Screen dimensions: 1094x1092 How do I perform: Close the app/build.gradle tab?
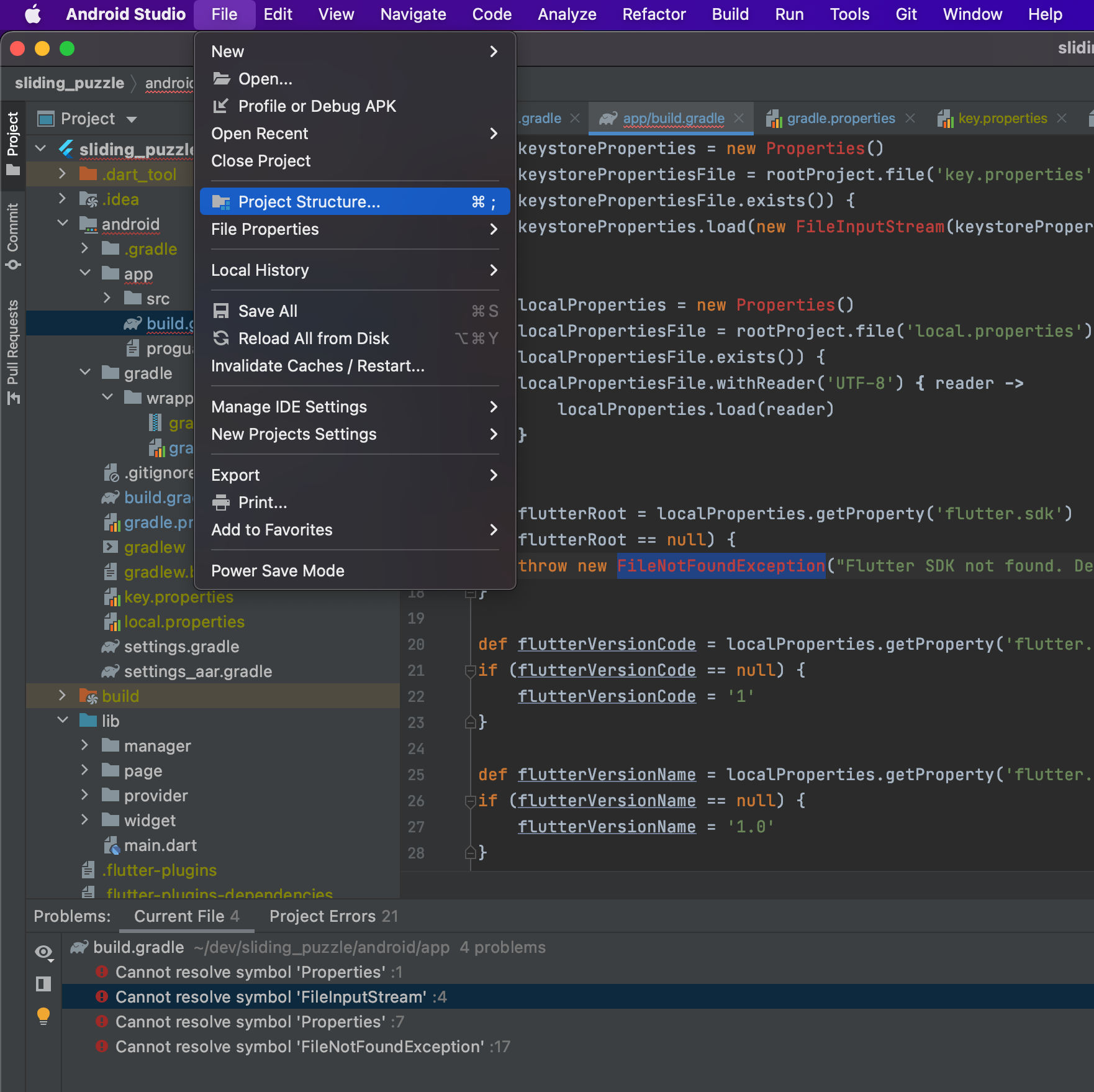tap(739, 118)
